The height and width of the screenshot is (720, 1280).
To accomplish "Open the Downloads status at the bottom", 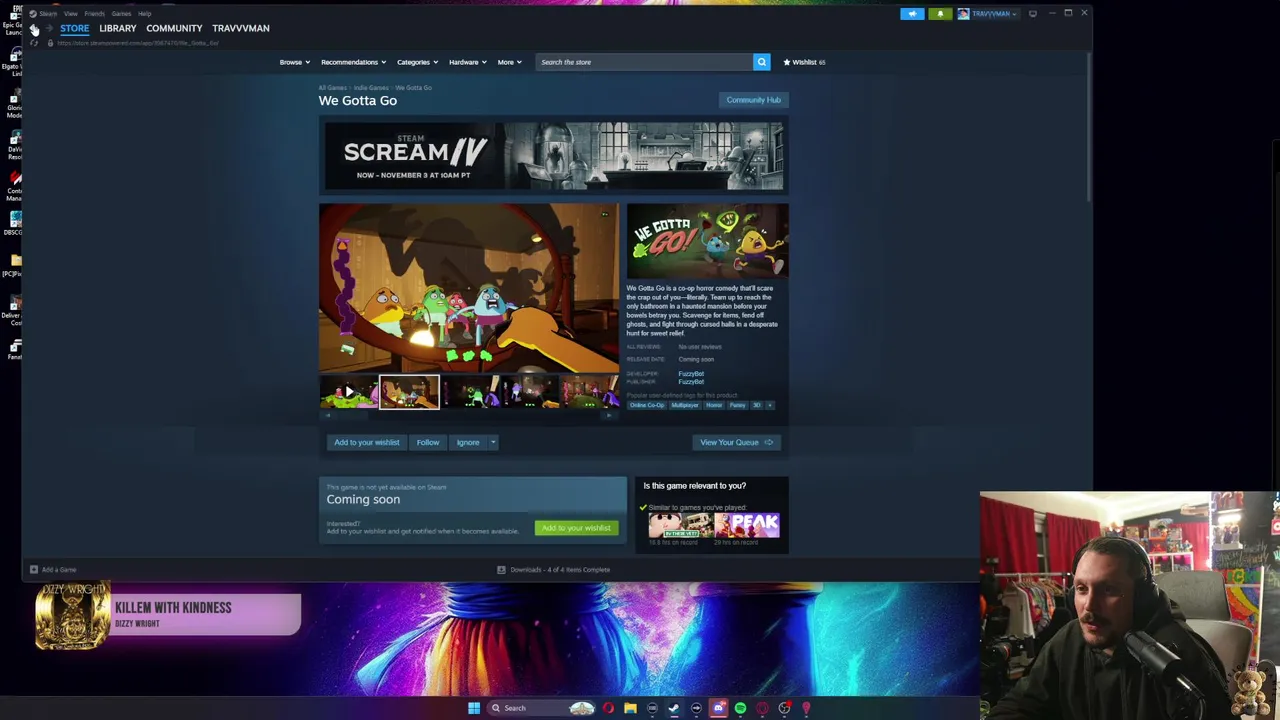I will [x=553, y=570].
